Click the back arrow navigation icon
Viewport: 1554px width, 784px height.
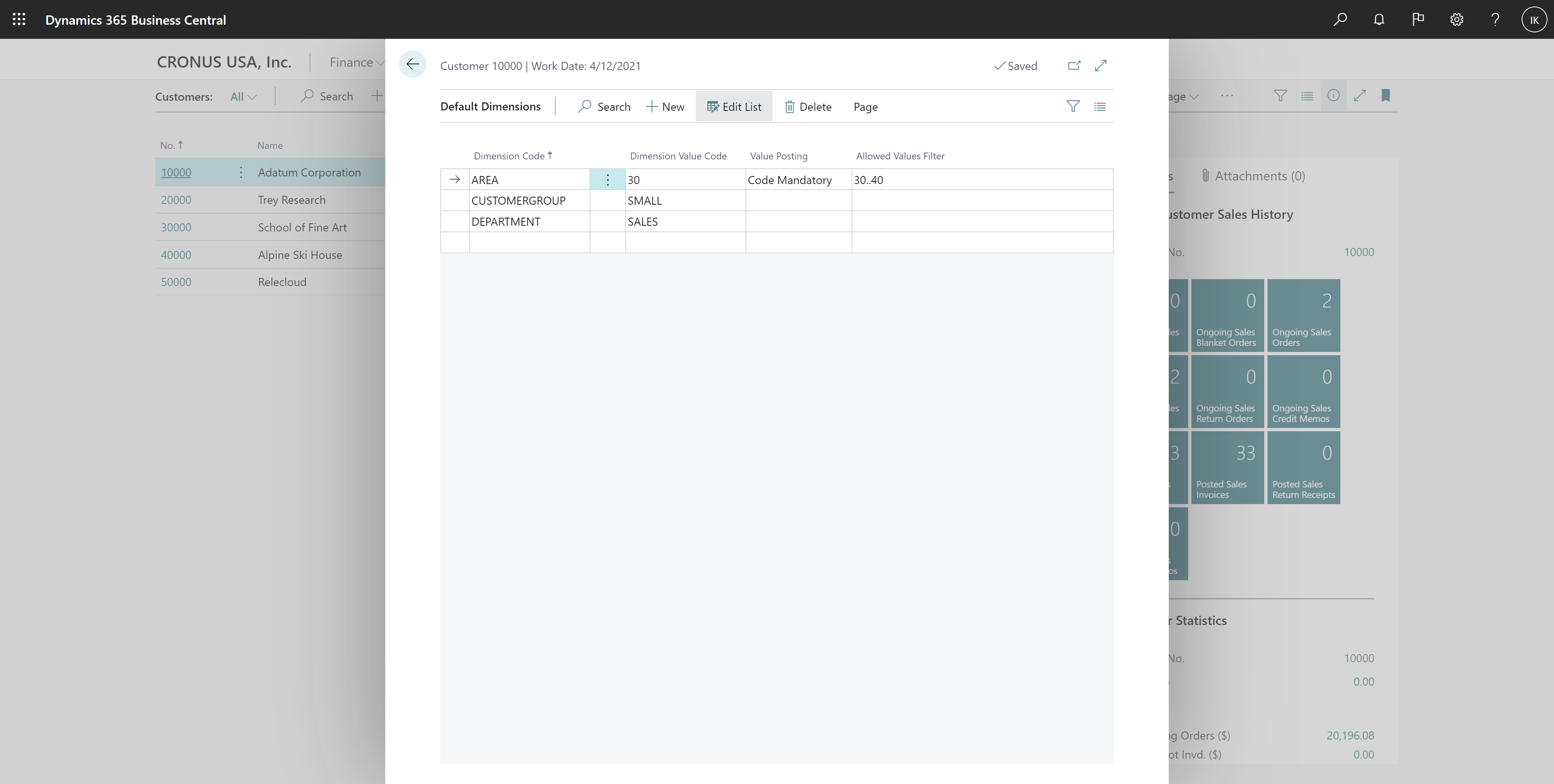coord(413,65)
